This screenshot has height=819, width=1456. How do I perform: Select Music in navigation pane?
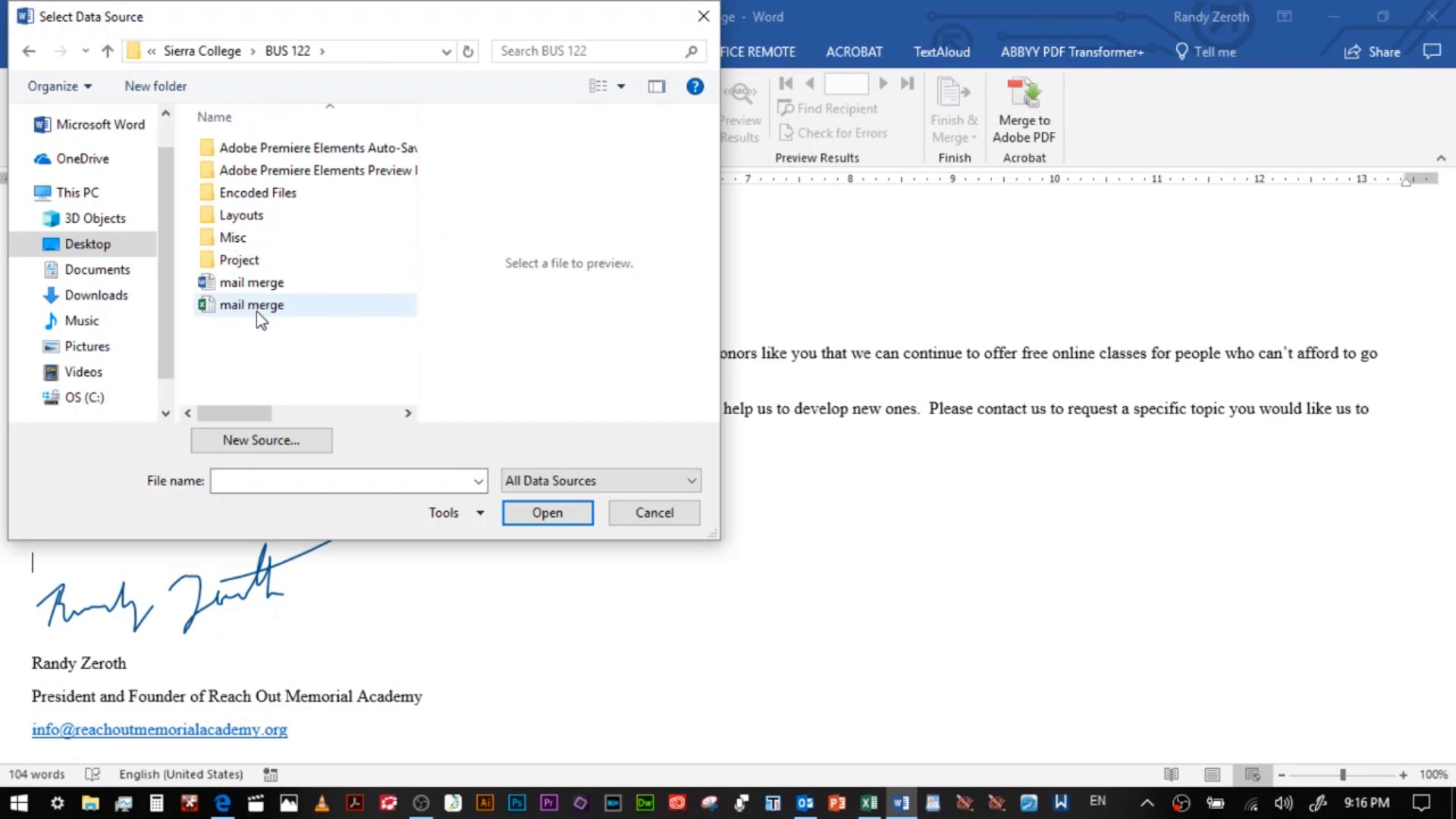click(x=72, y=321)
